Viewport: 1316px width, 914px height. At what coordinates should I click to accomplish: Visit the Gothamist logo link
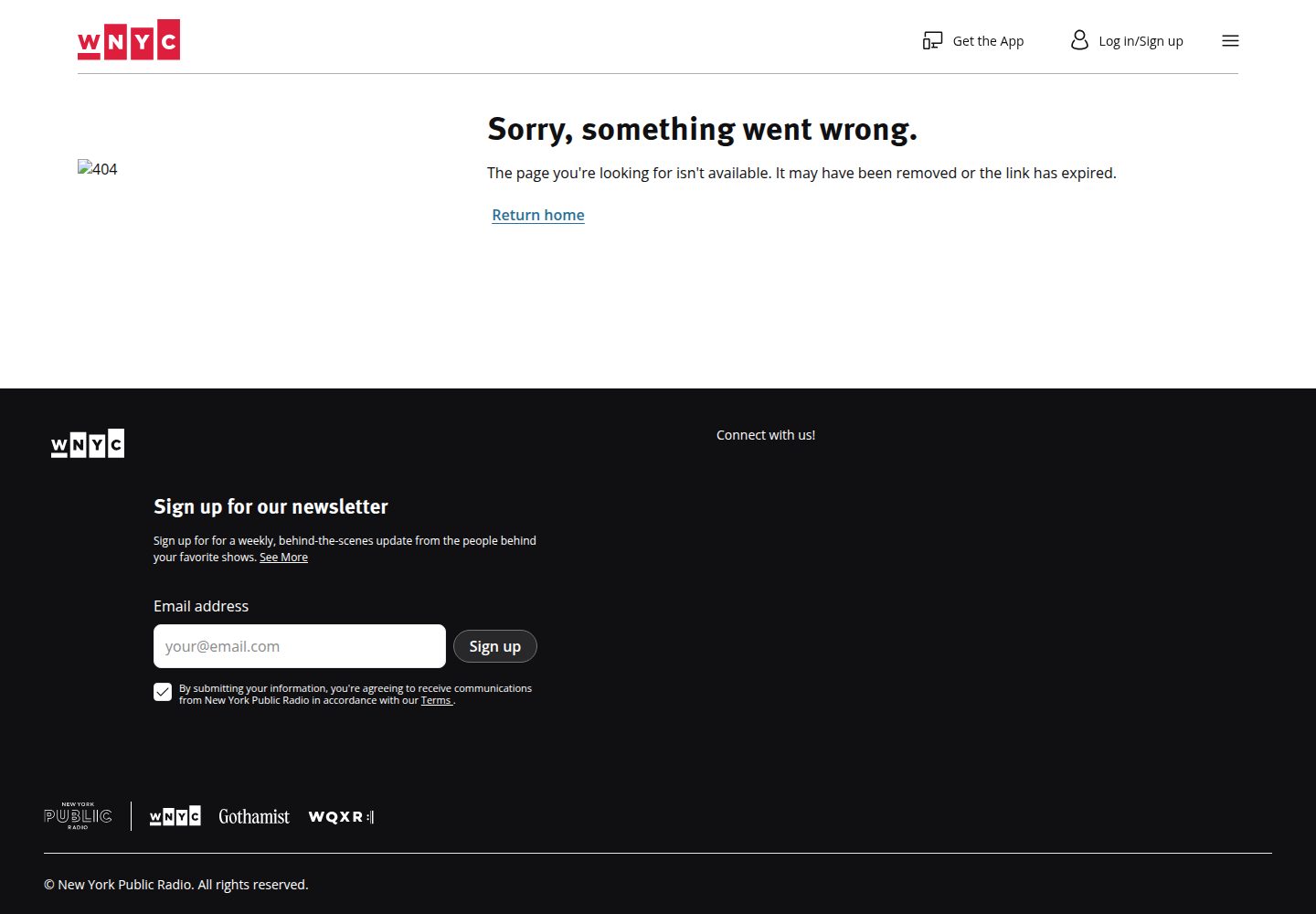[x=254, y=816]
